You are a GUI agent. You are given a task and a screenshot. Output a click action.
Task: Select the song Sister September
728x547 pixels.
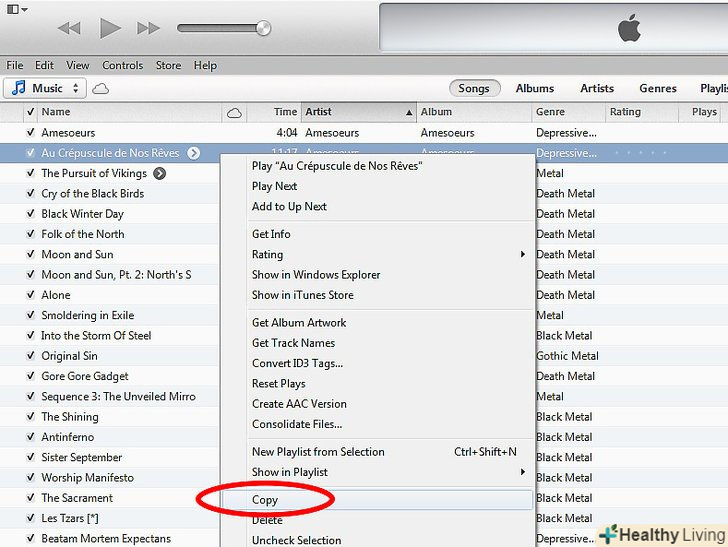[81, 457]
